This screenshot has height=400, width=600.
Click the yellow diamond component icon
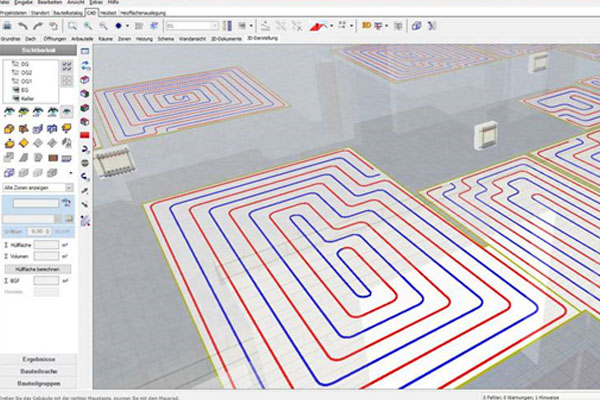(24, 143)
